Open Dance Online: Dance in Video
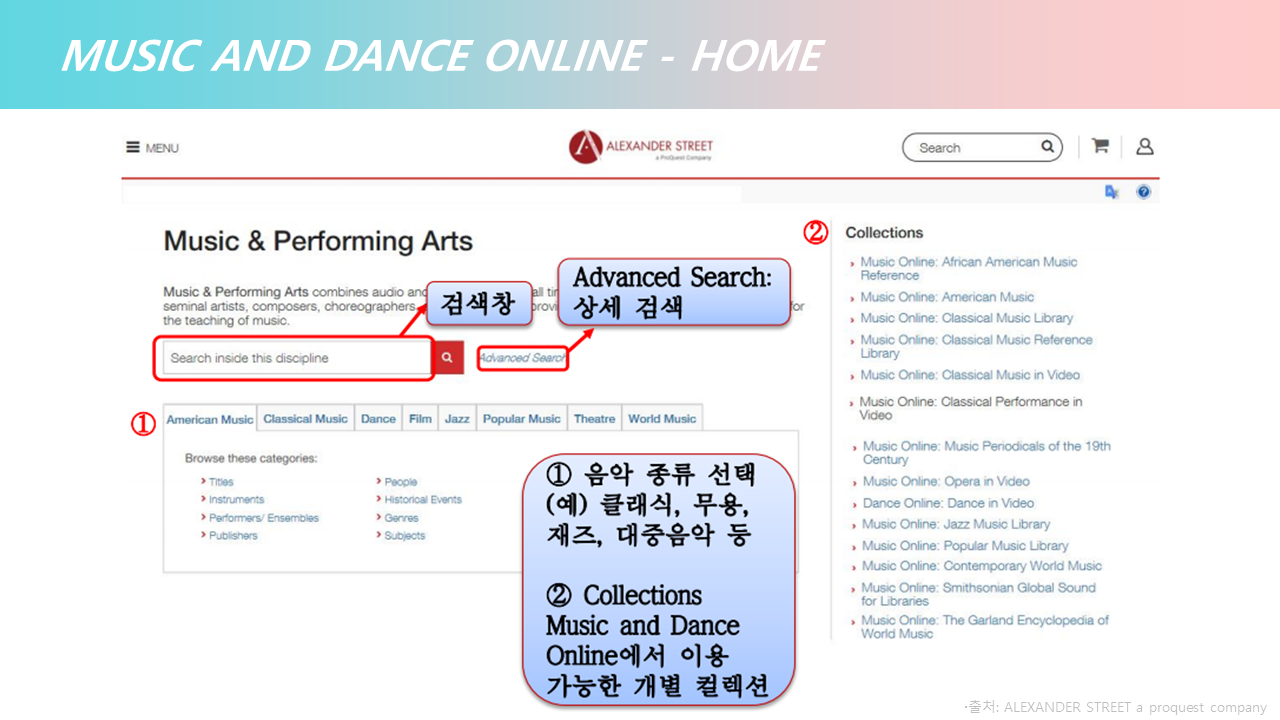 click(x=948, y=503)
